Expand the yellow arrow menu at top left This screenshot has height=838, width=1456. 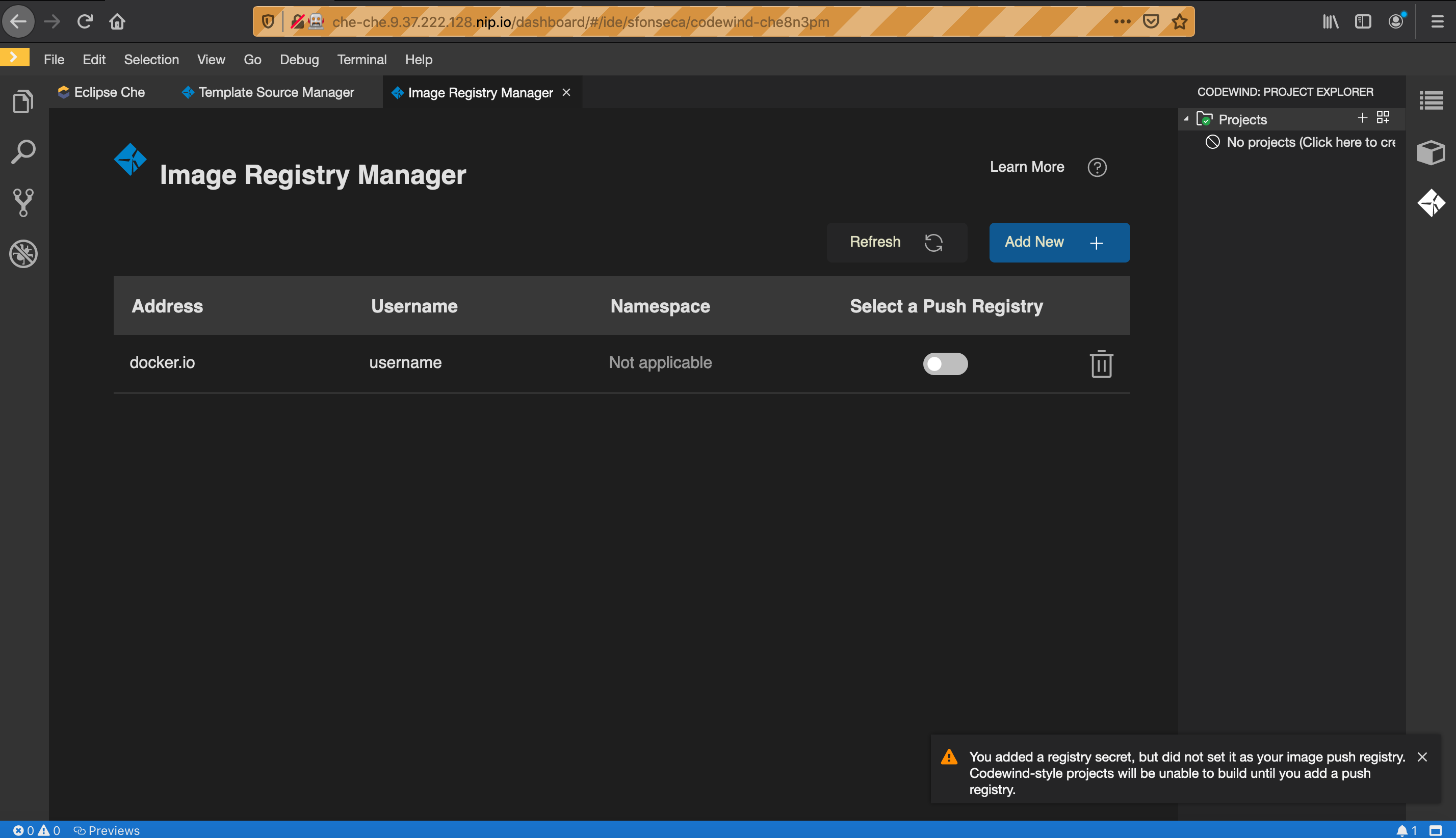[14, 58]
